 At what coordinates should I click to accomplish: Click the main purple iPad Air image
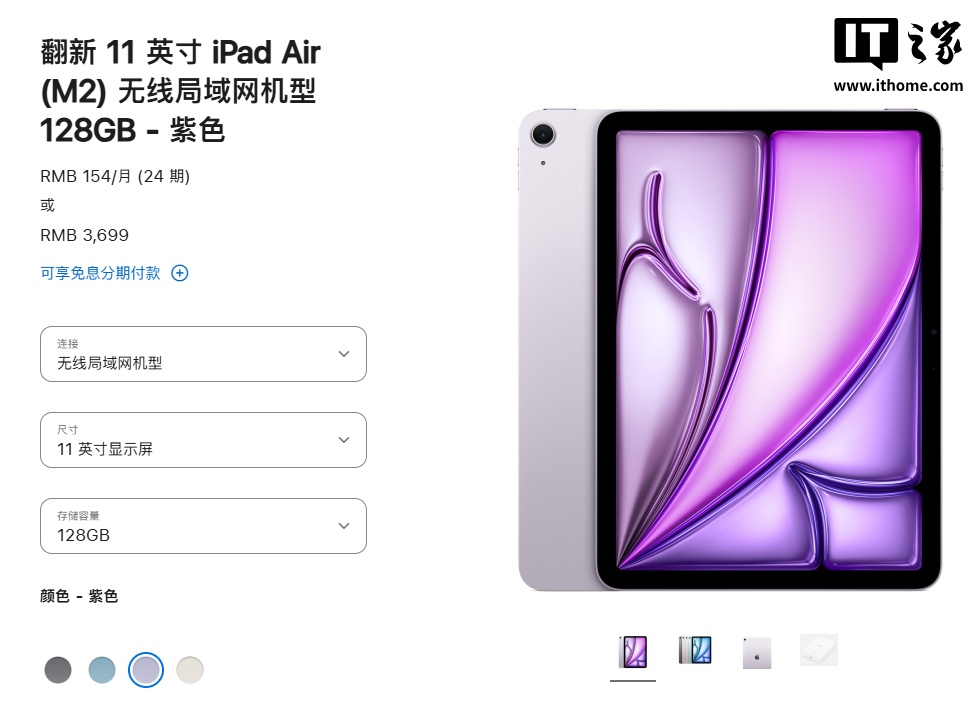point(729,350)
